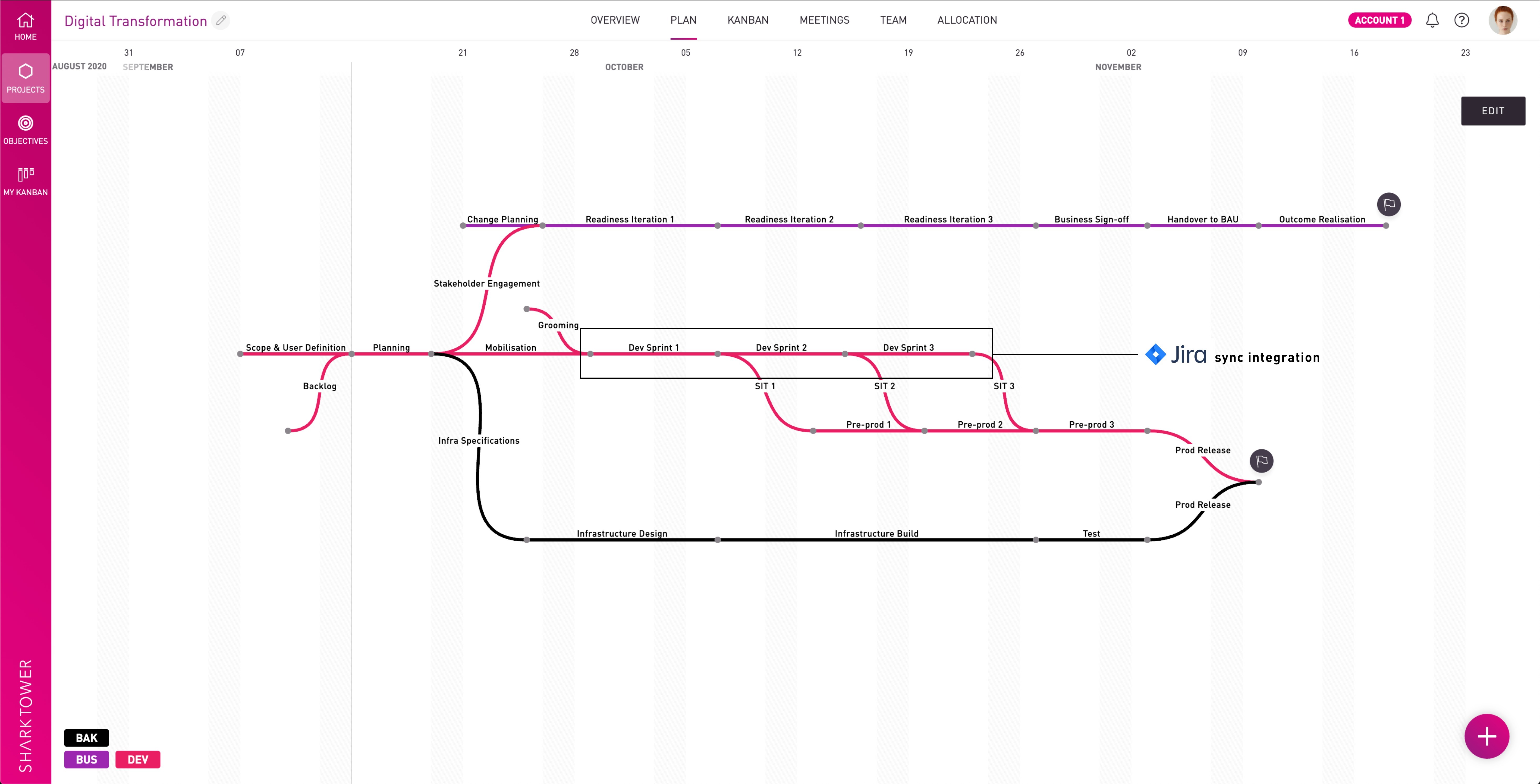Select the Dev Sprint 2 activity
Viewport: 1540px width, 784px height.
781,347
